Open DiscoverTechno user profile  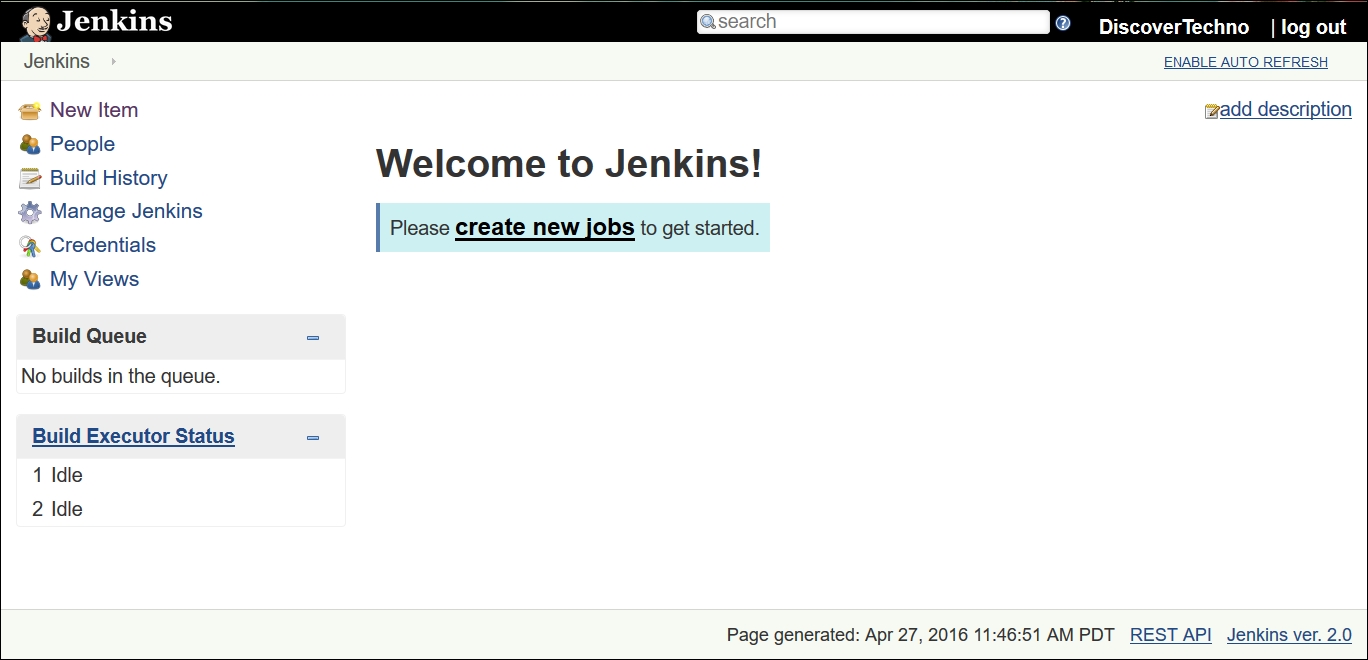coord(1174,27)
